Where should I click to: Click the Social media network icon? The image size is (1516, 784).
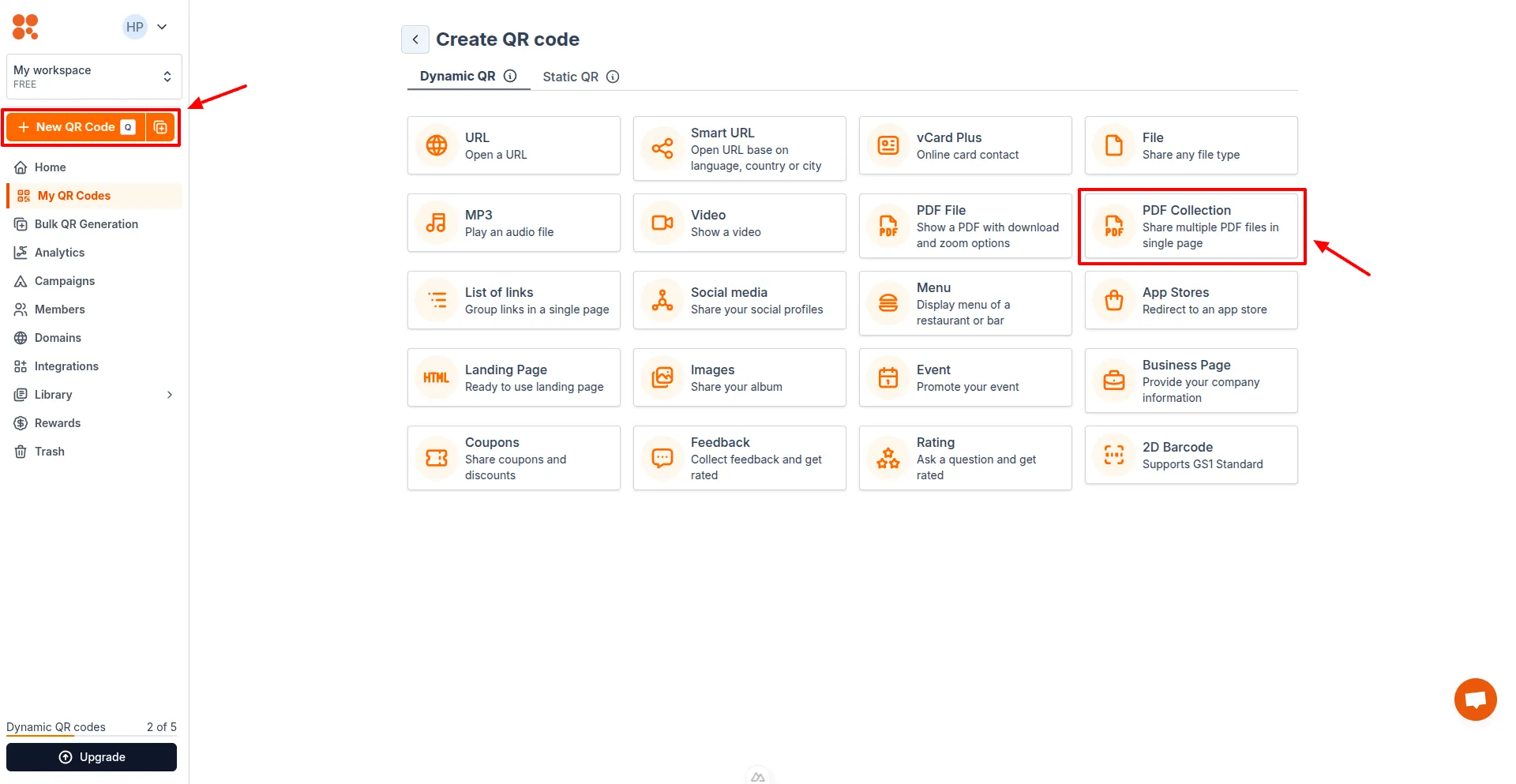(662, 300)
